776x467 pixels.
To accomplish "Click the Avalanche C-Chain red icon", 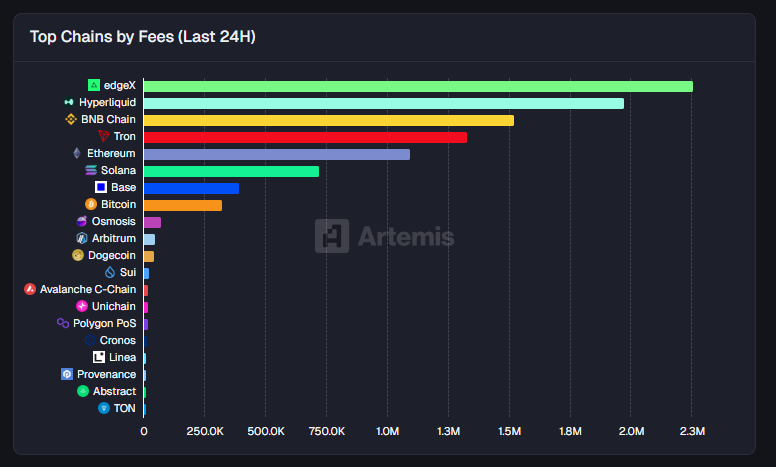I will [x=30, y=290].
